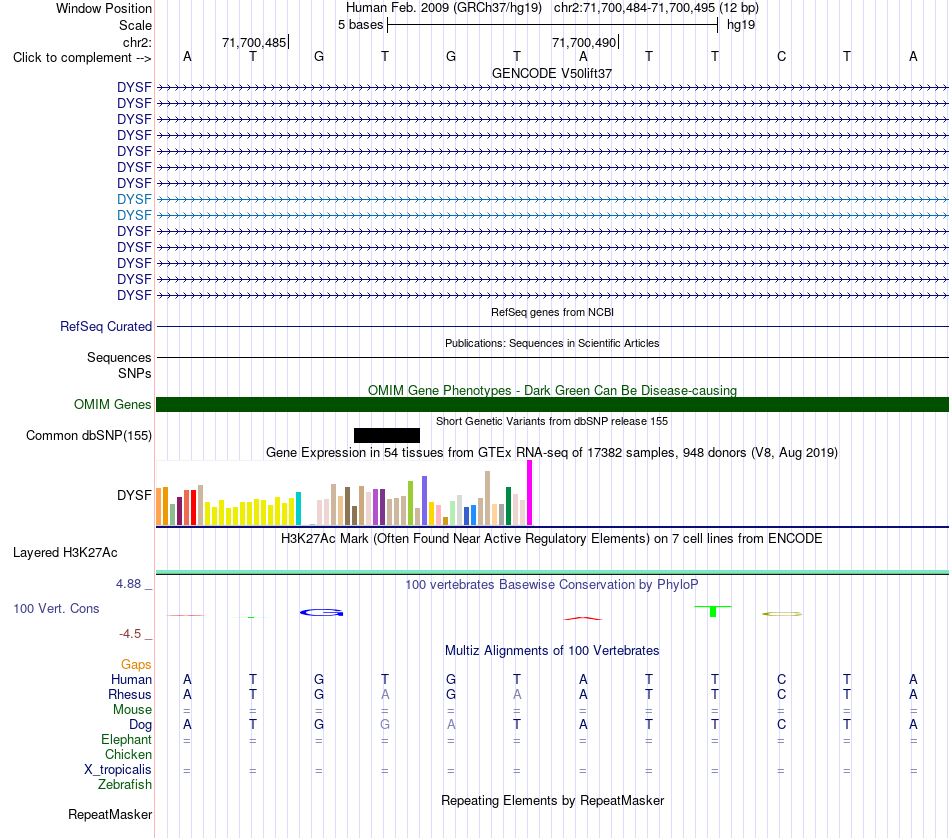Select the Human alignment row label
This screenshot has height=838, width=950.
(131, 679)
